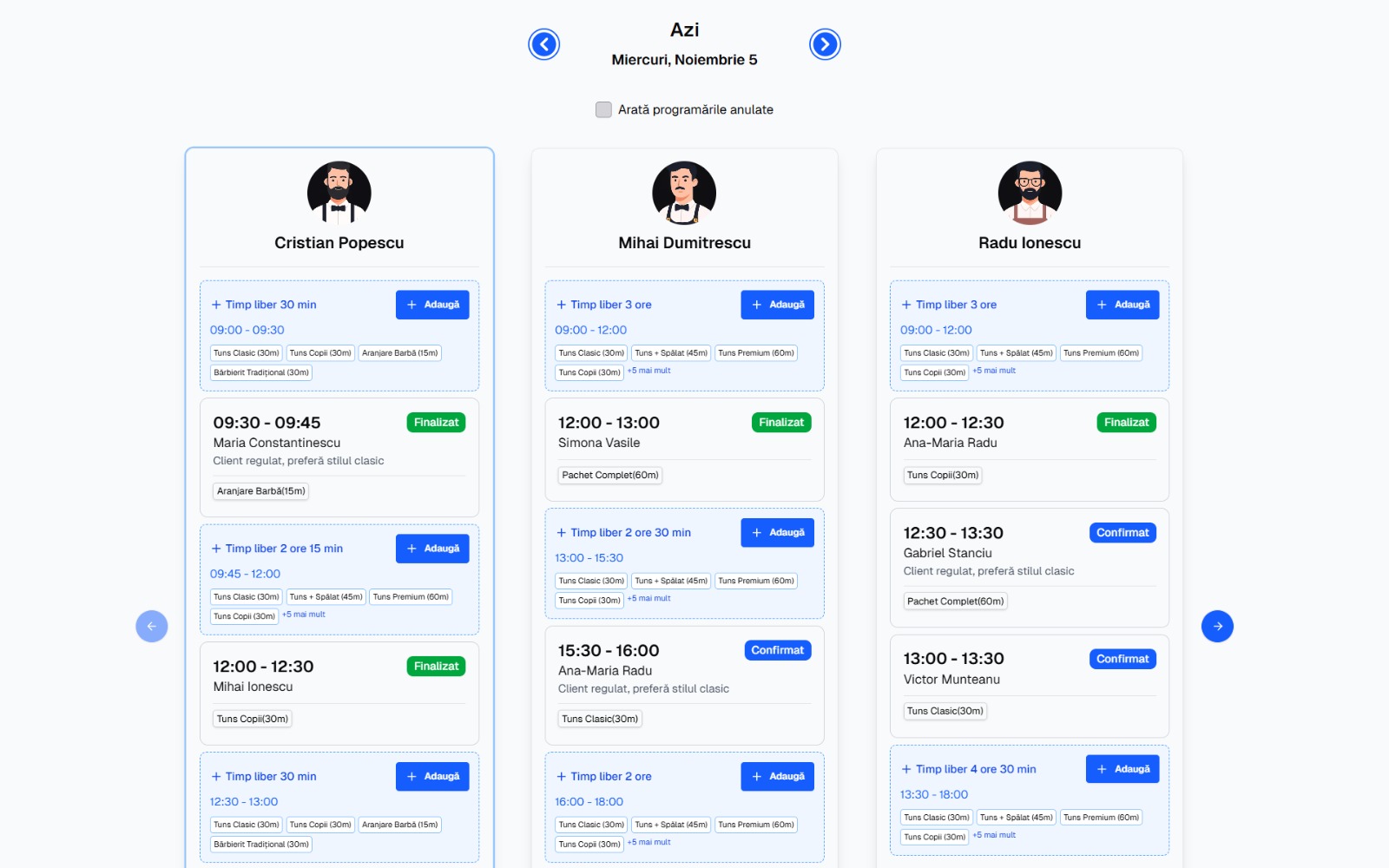Click Finalizat badge on Simona Vasile's appointment
The image size is (1389, 868).
tap(780, 423)
